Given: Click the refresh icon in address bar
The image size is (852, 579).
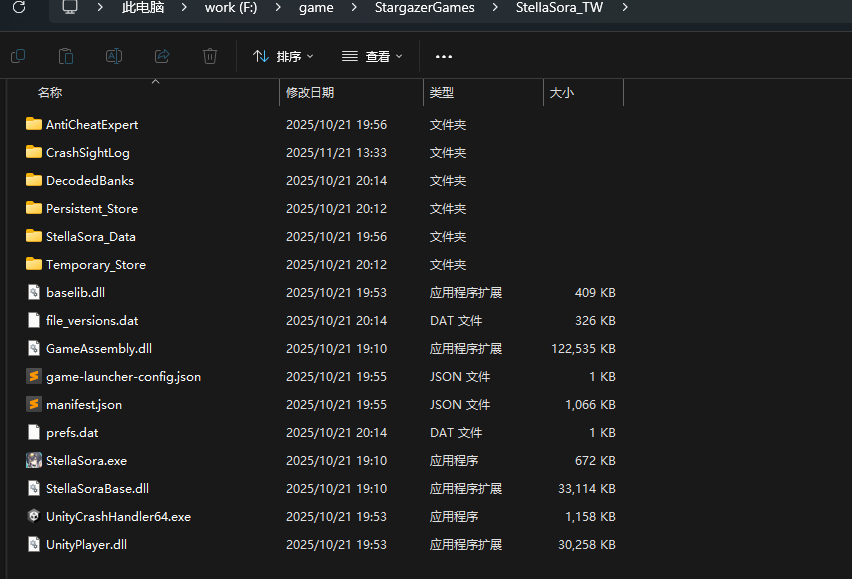Looking at the screenshot, I should click(x=19, y=7).
